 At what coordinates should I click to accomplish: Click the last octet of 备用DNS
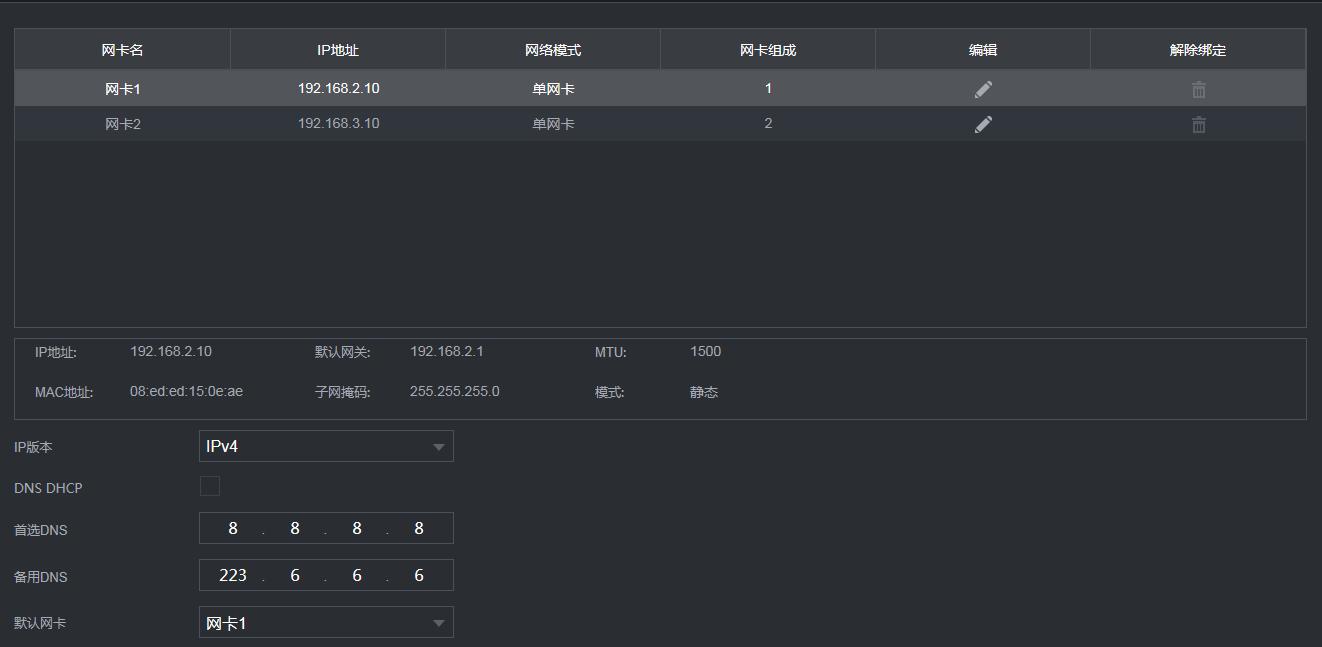pyautogui.click(x=418, y=575)
